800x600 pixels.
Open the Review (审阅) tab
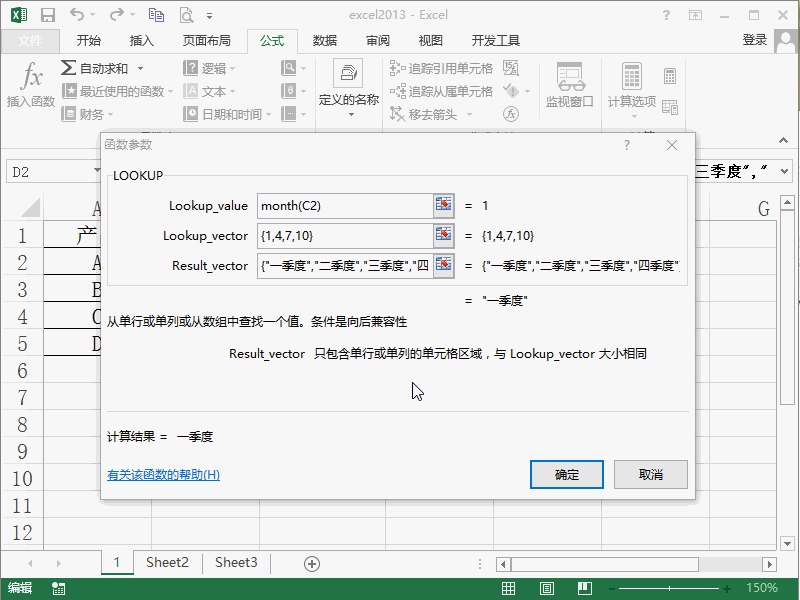[x=378, y=40]
